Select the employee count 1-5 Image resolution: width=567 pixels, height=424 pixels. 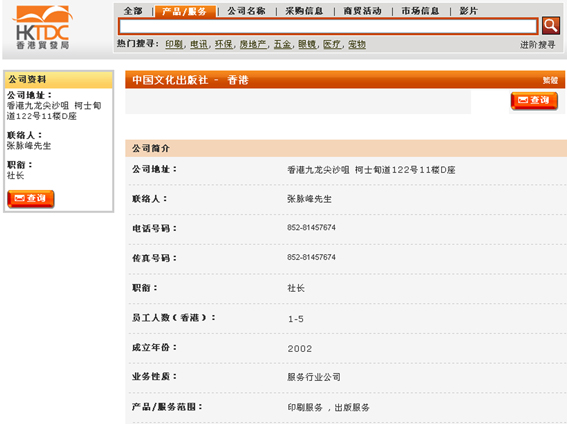pyautogui.click(x=296, y=319)
